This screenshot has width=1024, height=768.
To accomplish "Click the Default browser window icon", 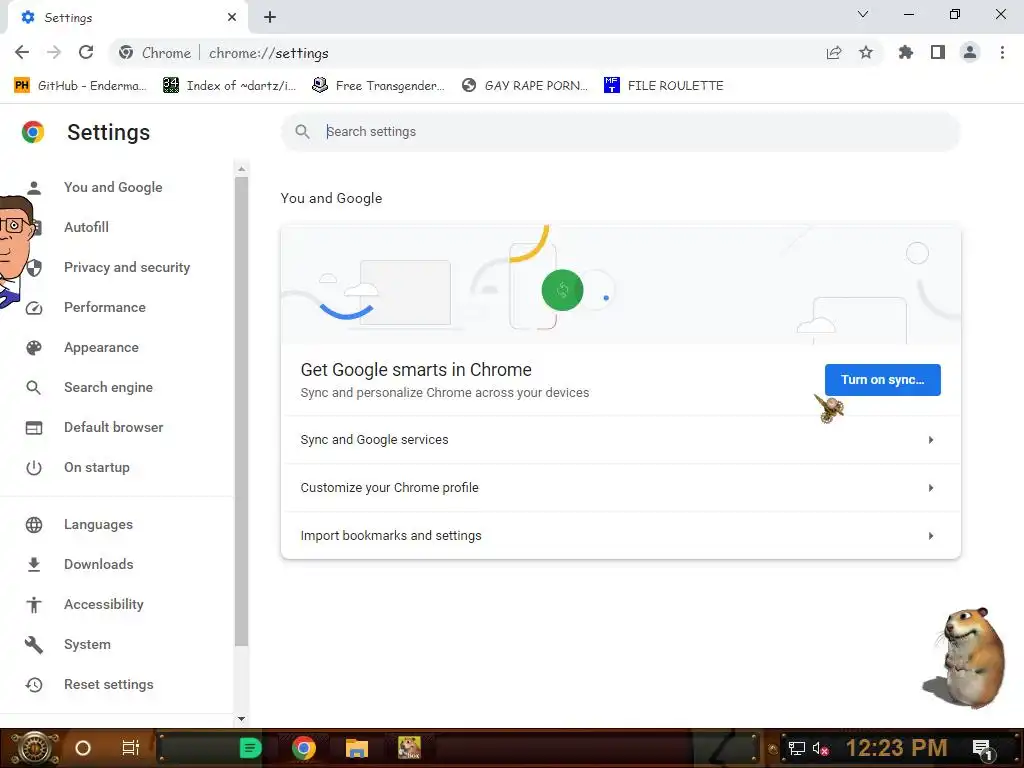I will 34,428.
